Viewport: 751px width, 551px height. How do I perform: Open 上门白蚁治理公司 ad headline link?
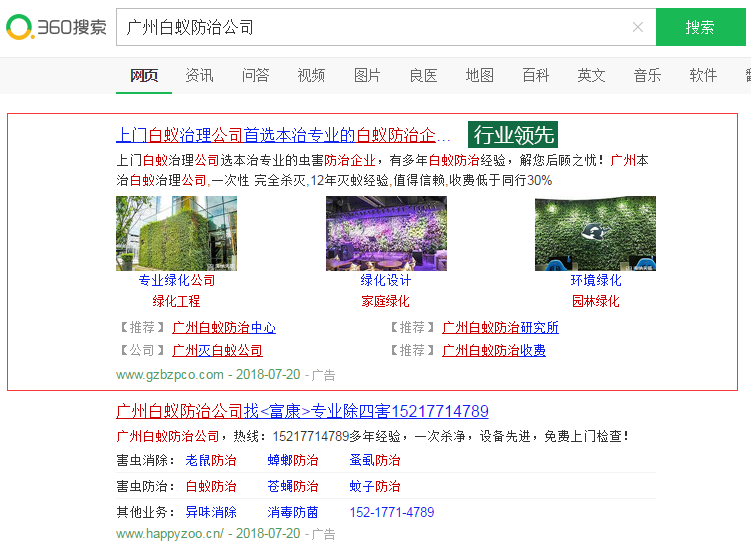click(283, 135)
